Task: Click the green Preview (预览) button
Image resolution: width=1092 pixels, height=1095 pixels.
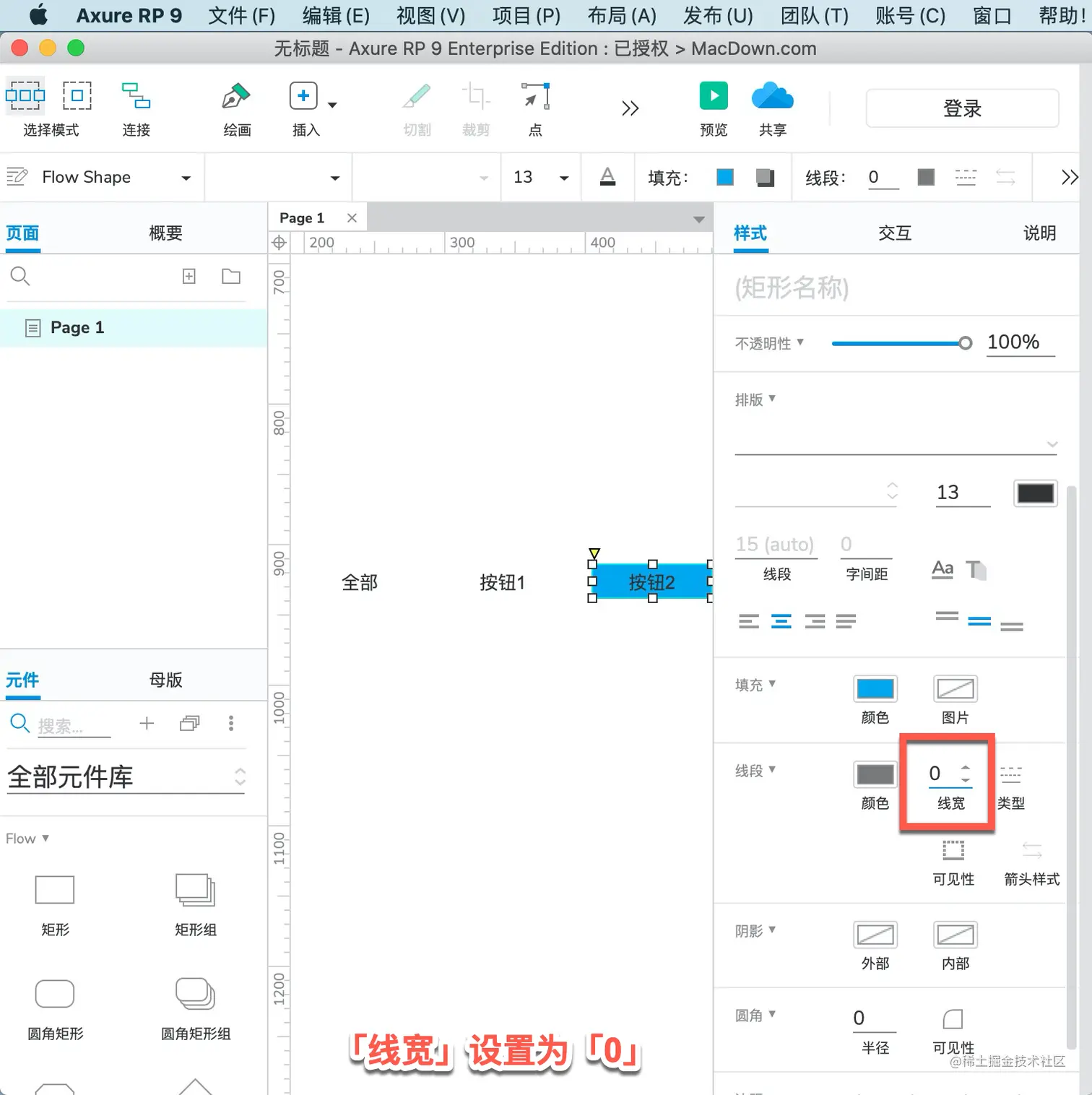Action: 714,95
